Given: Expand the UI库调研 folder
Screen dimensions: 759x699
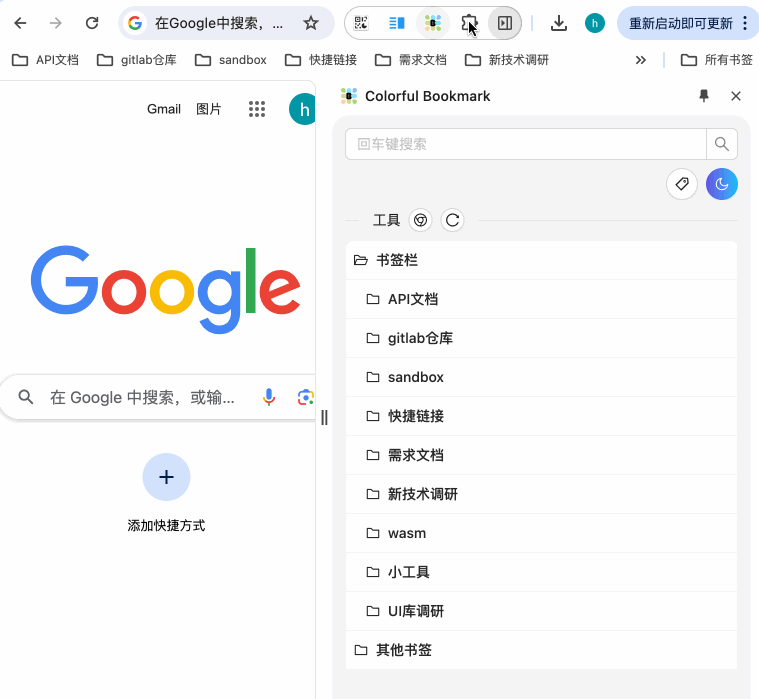Looking at the screenshot, I should coord(541,611).
